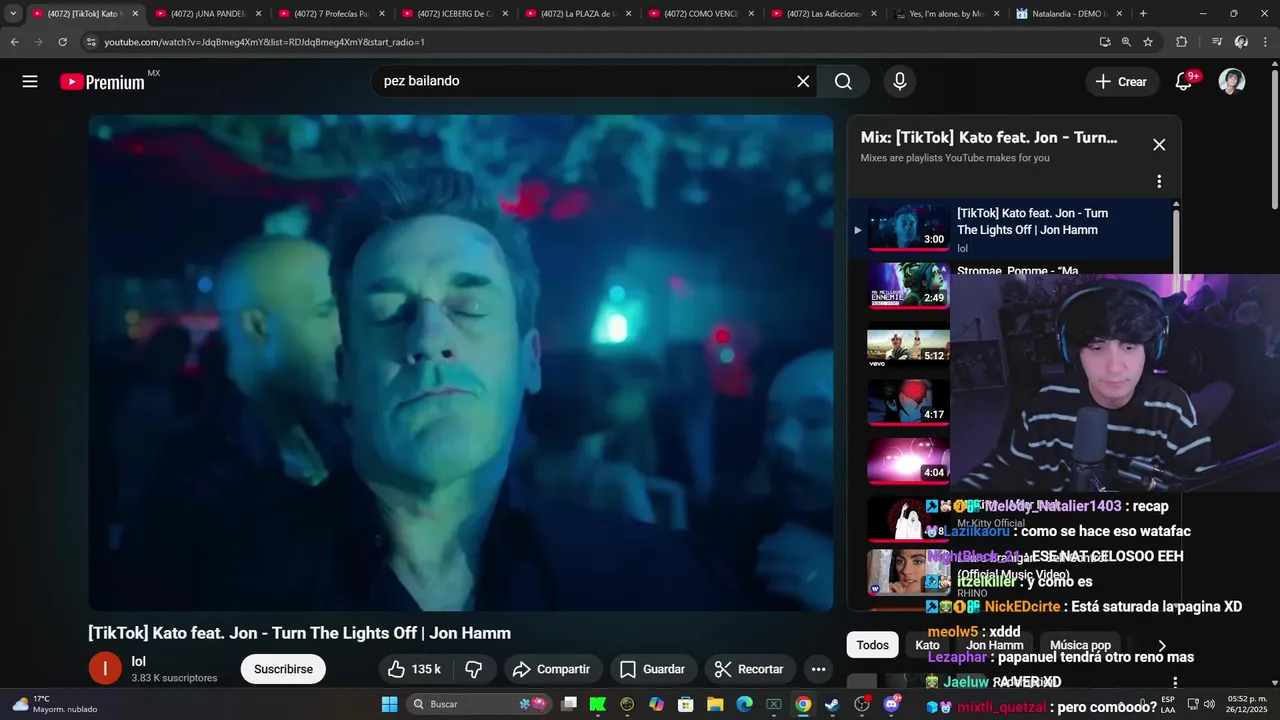Click the taskbar Buscar search box
Image resolution: width=1280 pixels, height=720 pixels.
[x=480, y=704]
